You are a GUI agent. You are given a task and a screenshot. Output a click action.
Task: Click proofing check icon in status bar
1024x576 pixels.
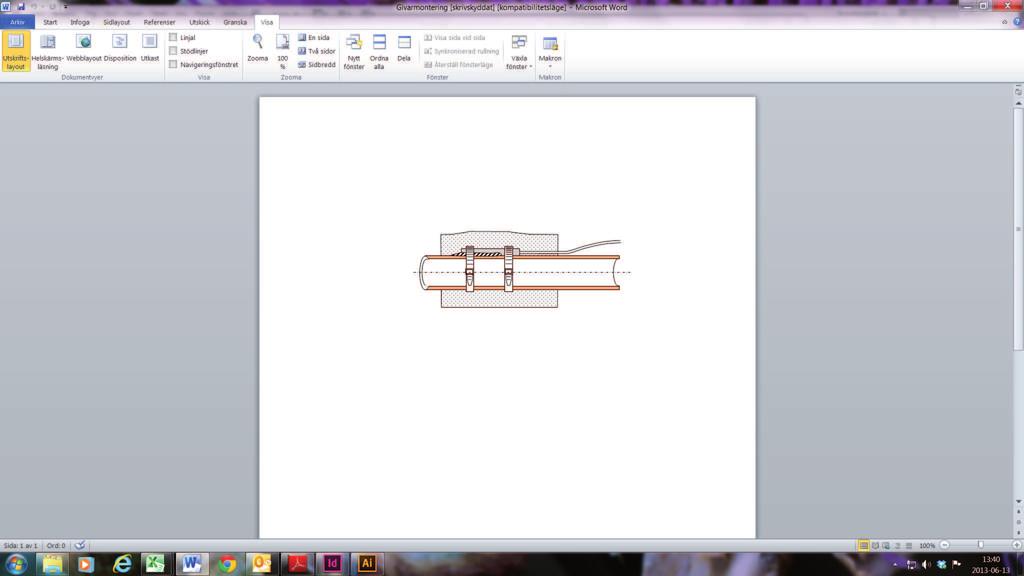80,545
